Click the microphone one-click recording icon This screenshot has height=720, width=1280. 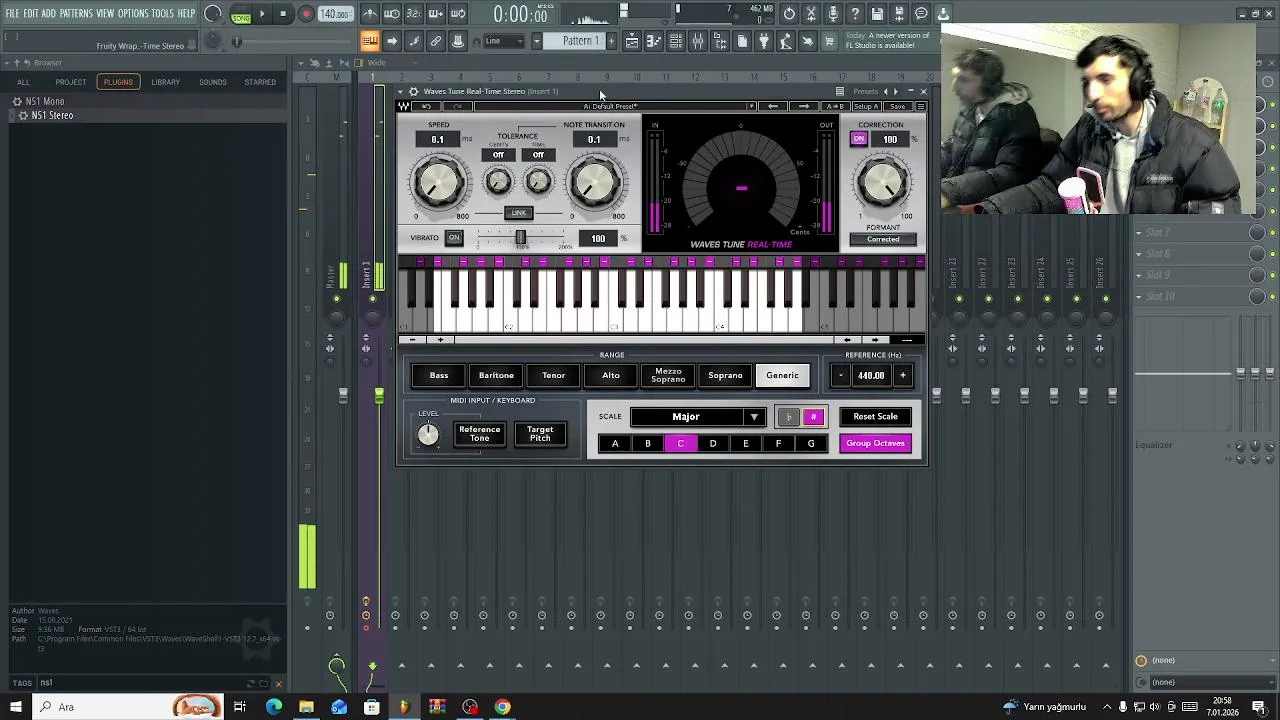tap(833, 14)
